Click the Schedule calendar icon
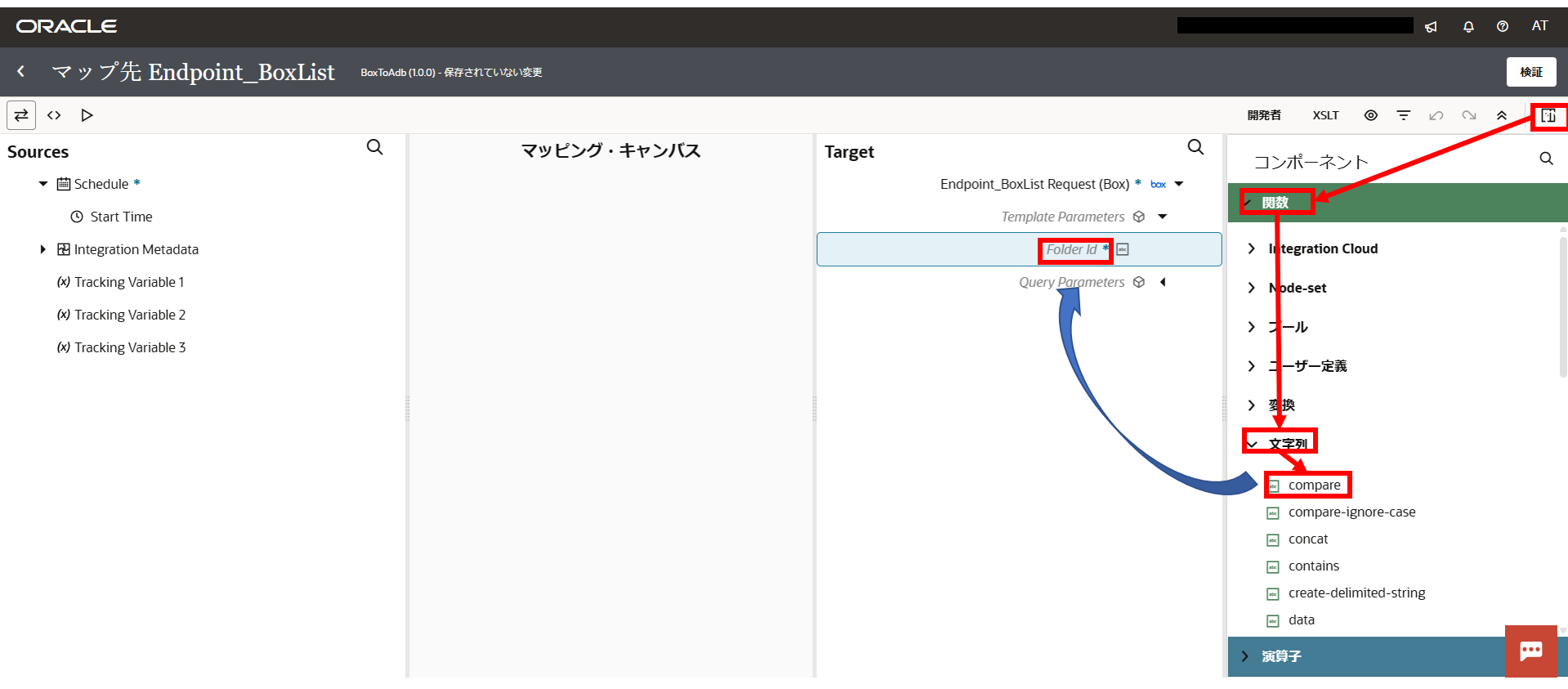The image size is (1568, 689). [x=64, y=184]
